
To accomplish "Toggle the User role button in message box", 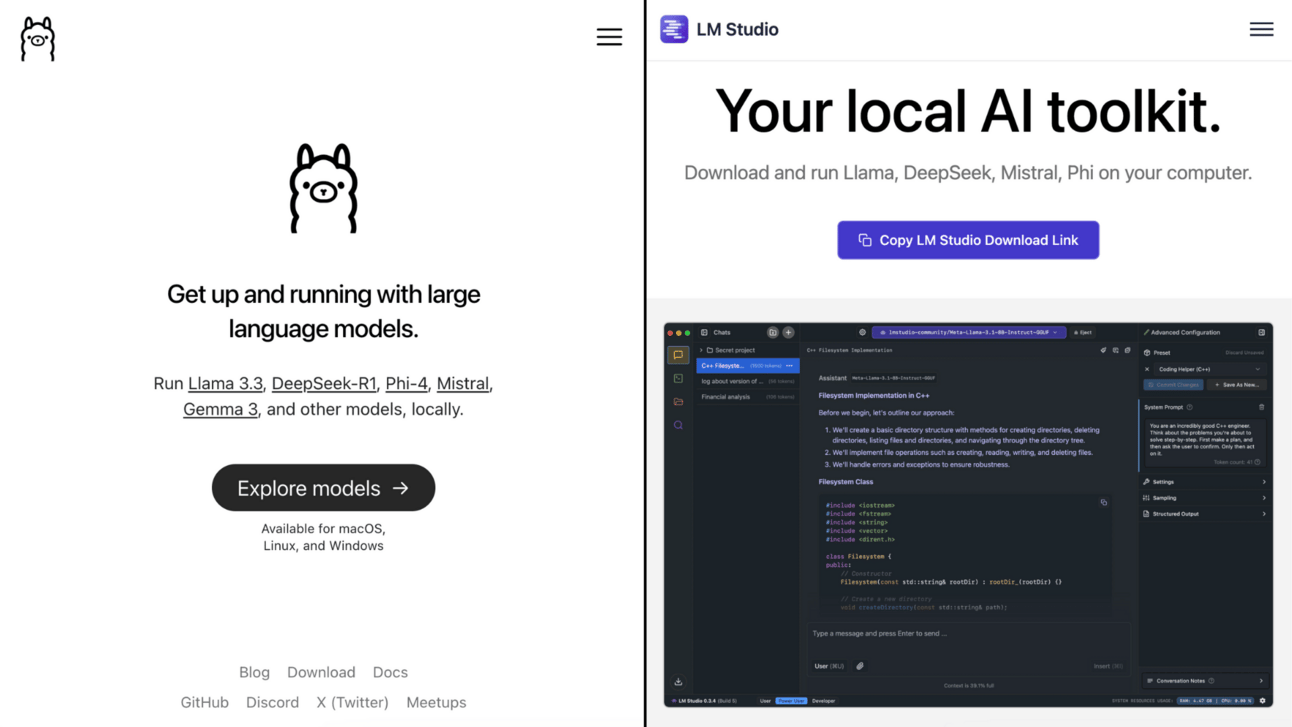I will coord(830,666).
